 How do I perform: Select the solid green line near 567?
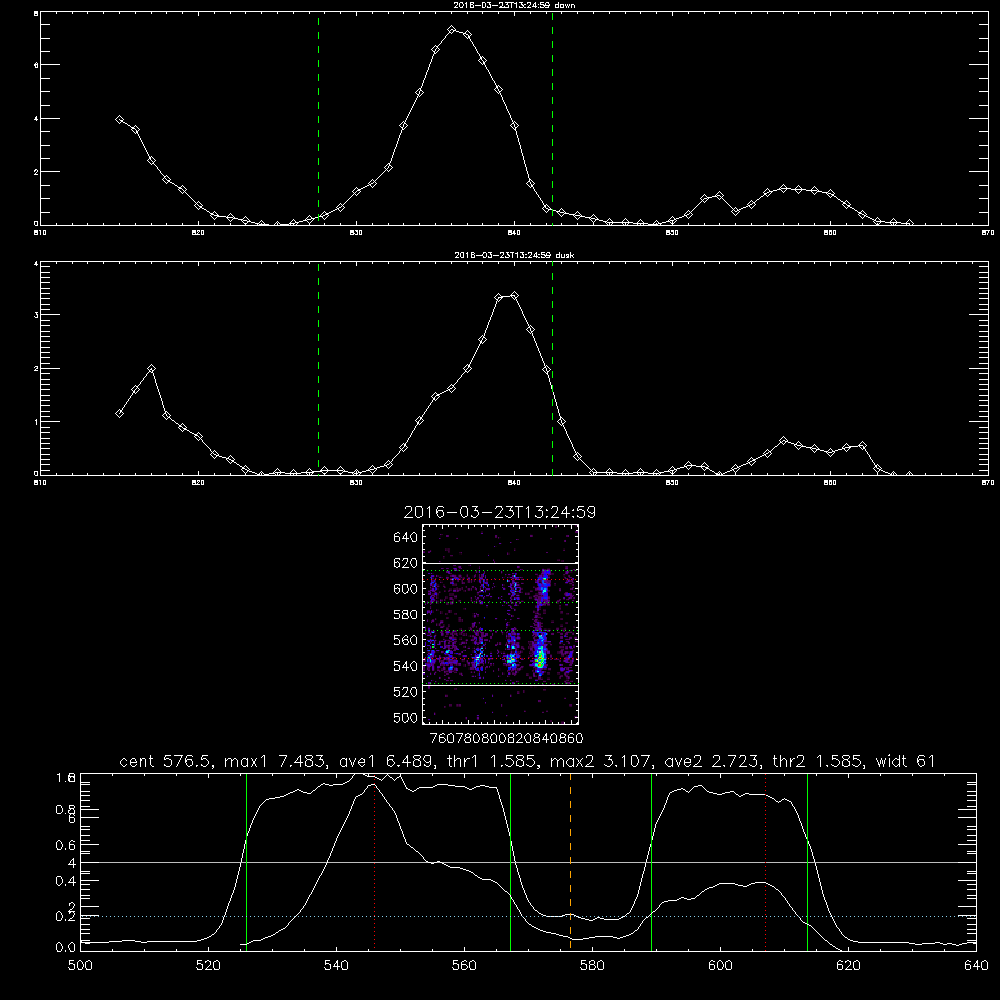[510, 862]
